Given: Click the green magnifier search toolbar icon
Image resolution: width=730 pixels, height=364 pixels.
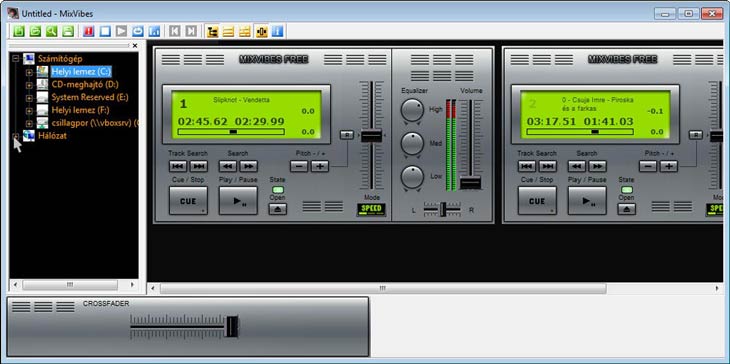Looking at the screenshot, I should (x=52, y=31).
